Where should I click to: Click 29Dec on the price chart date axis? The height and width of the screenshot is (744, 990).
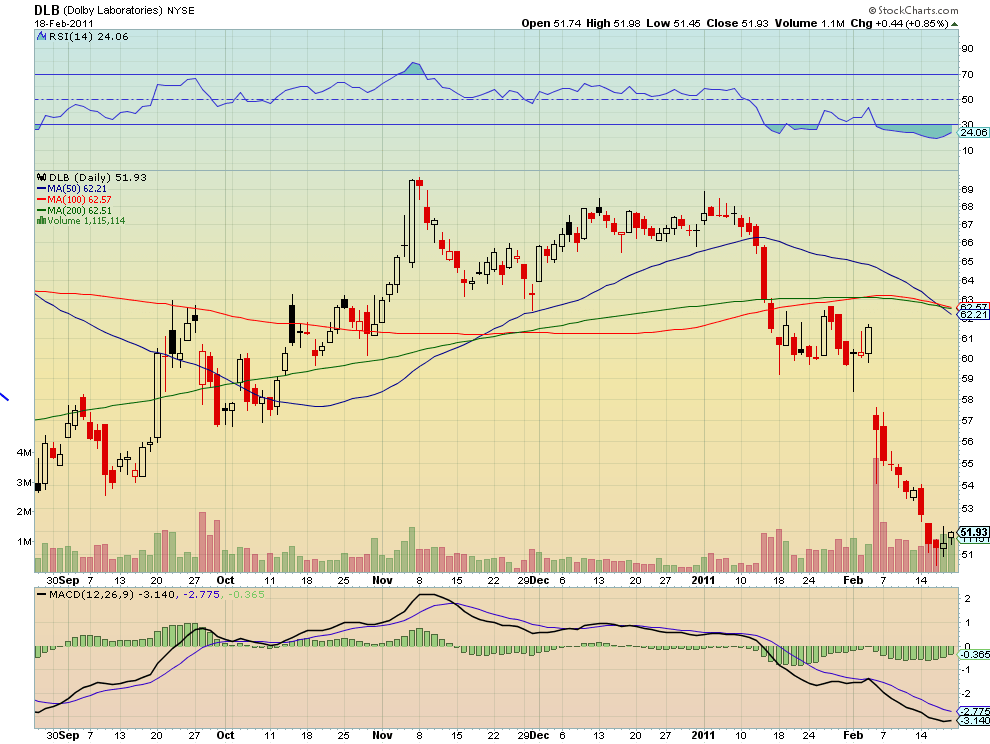coord(534,580)
